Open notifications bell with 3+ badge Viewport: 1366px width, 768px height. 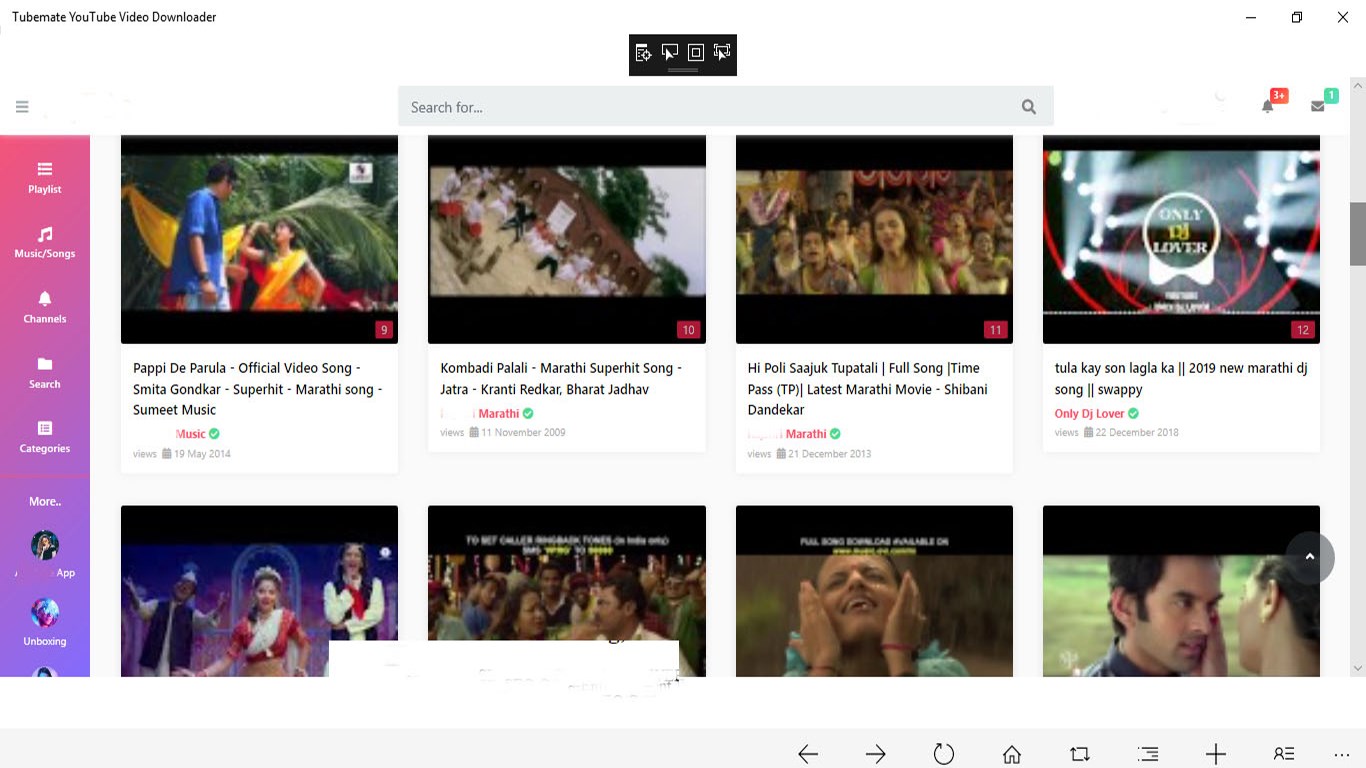pos(1268,106)
